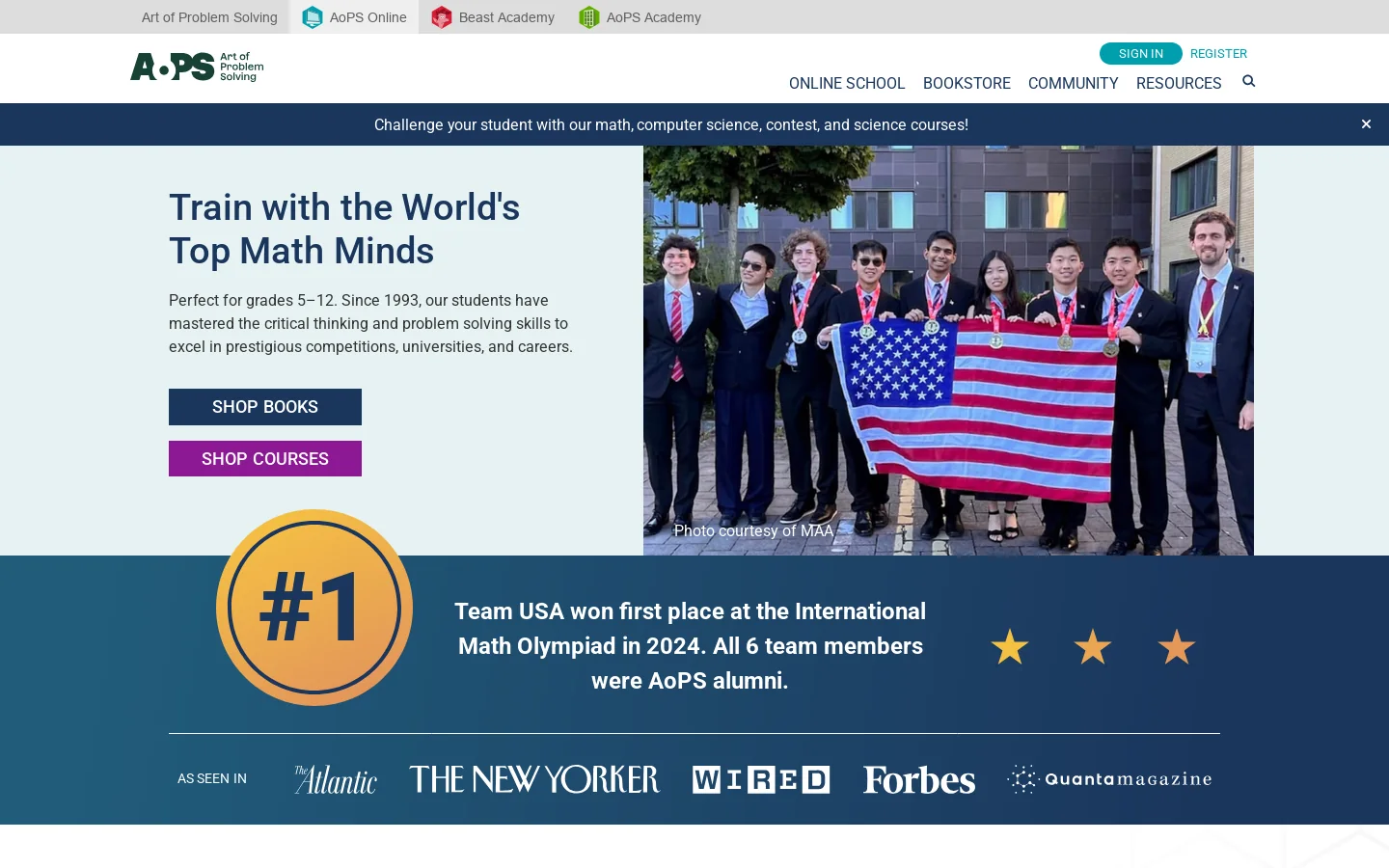Click the blue announcement banner text
Screen dimensions: 1389x868
(x=671, y=124)
